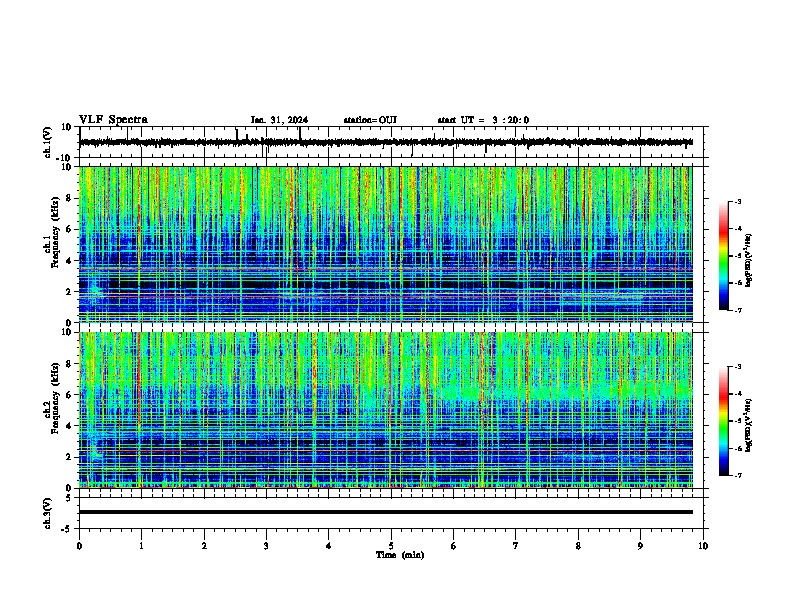This screenshot has height=612, width=792.
Task: Click the 6 kHz tick on ch.2 frequency axis
Action: tap(69, 395)
